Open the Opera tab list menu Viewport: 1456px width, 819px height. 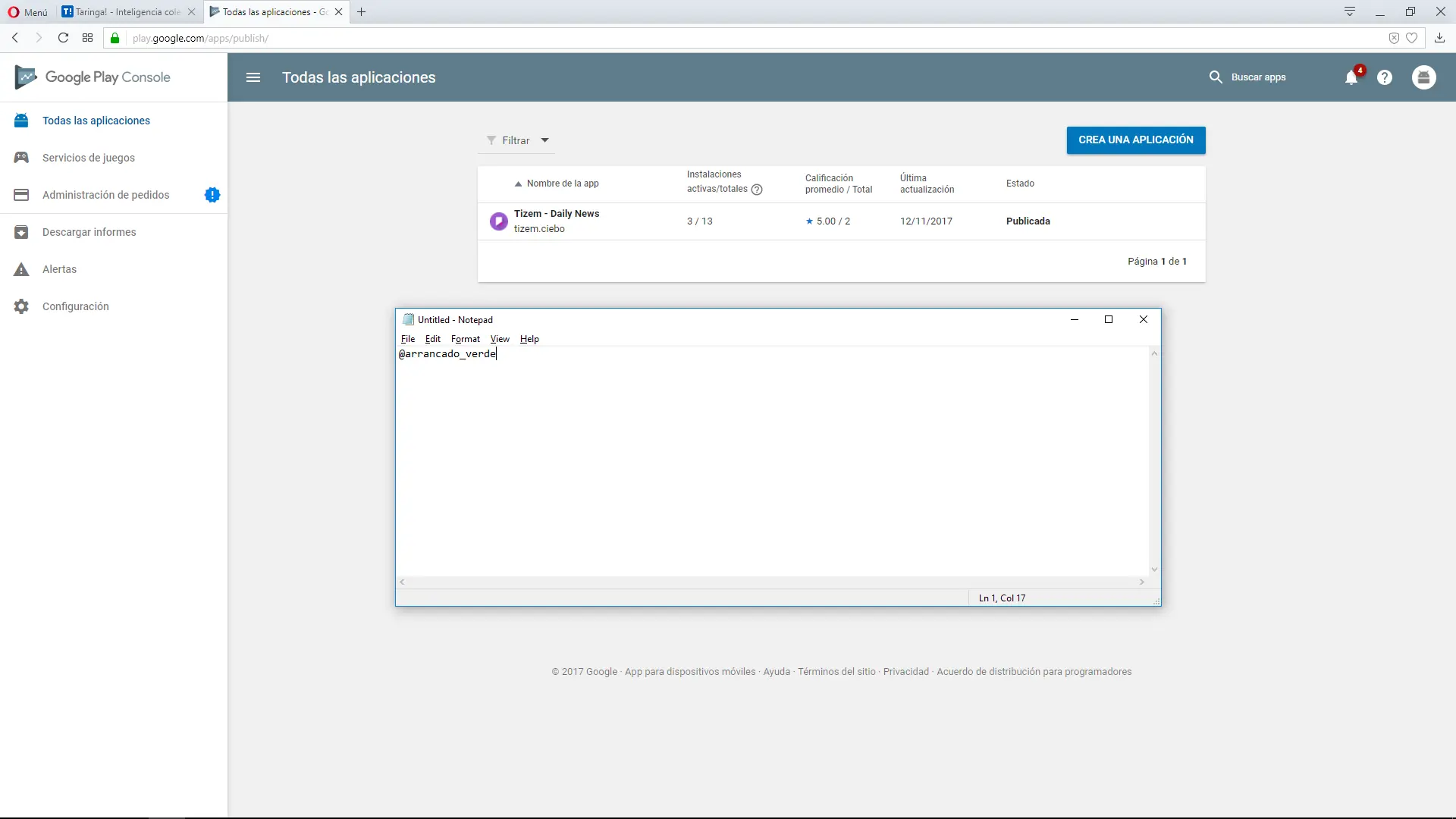[1350, 11]
